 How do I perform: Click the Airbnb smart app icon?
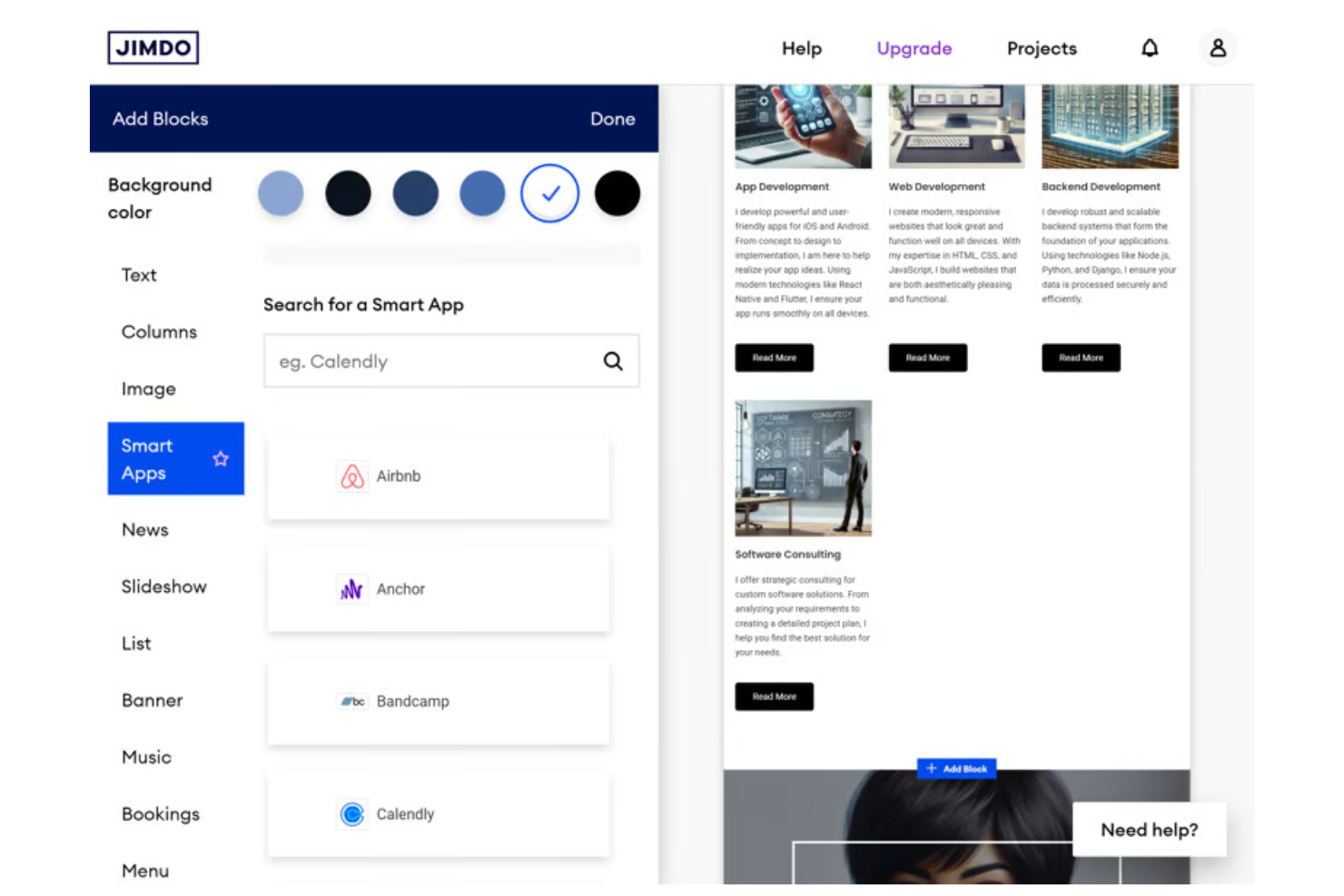point(352,476)
